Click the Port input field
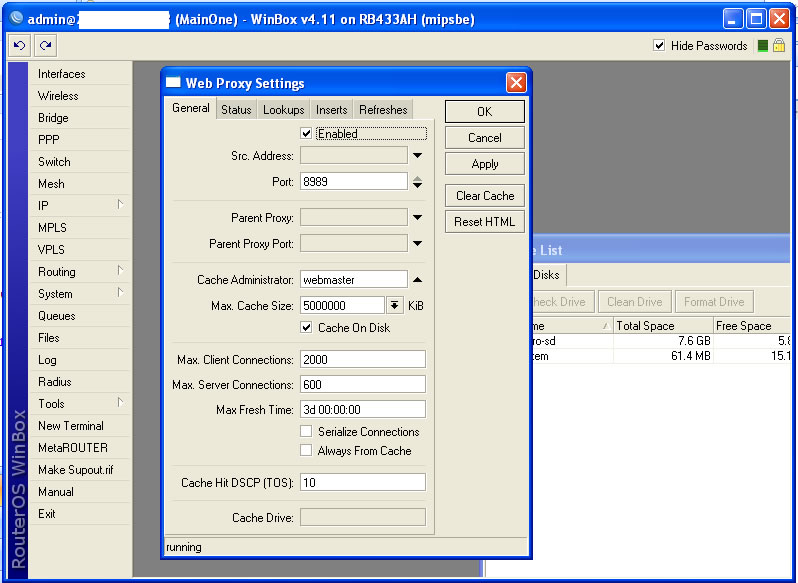The width and height of the screenshot is (798, 583). (x=354, y=182)
